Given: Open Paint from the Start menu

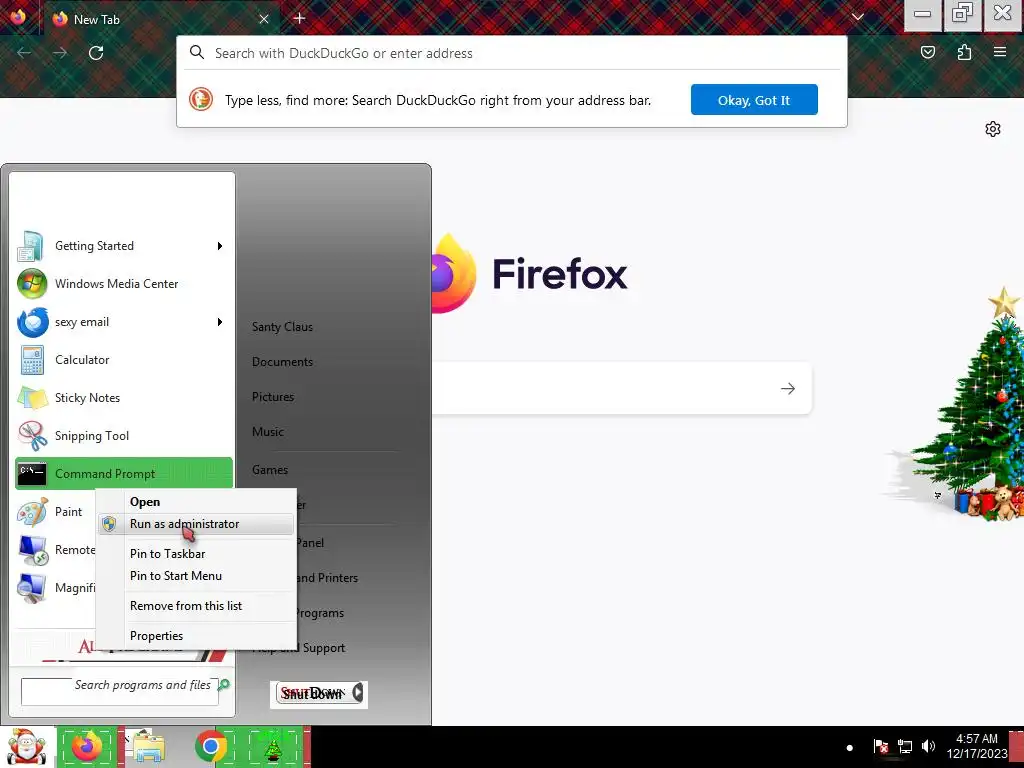Looking at the screenshot, I should point(56,511).
